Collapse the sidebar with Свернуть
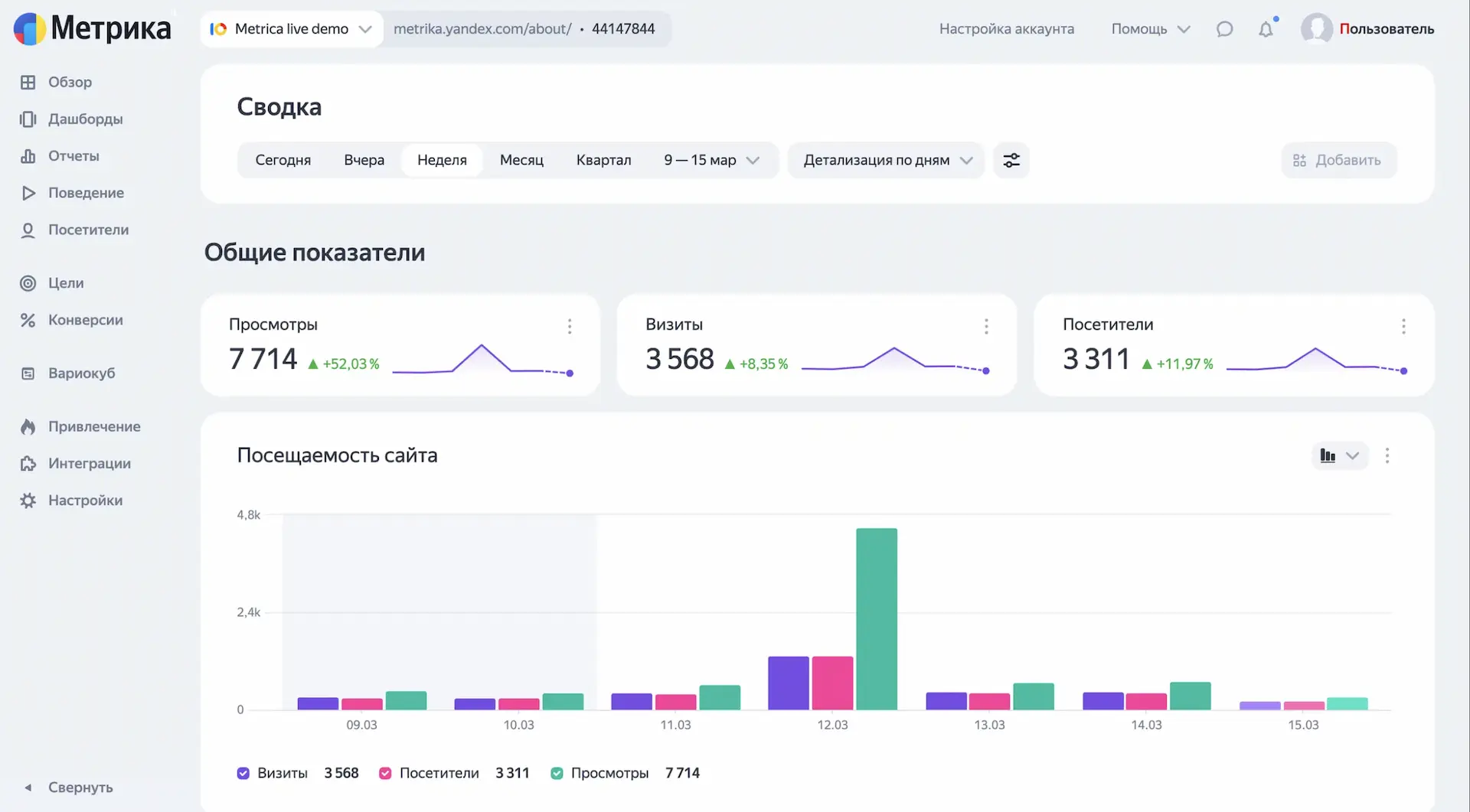The width and height of the screenshot is (1470, 812). point(80,787)
